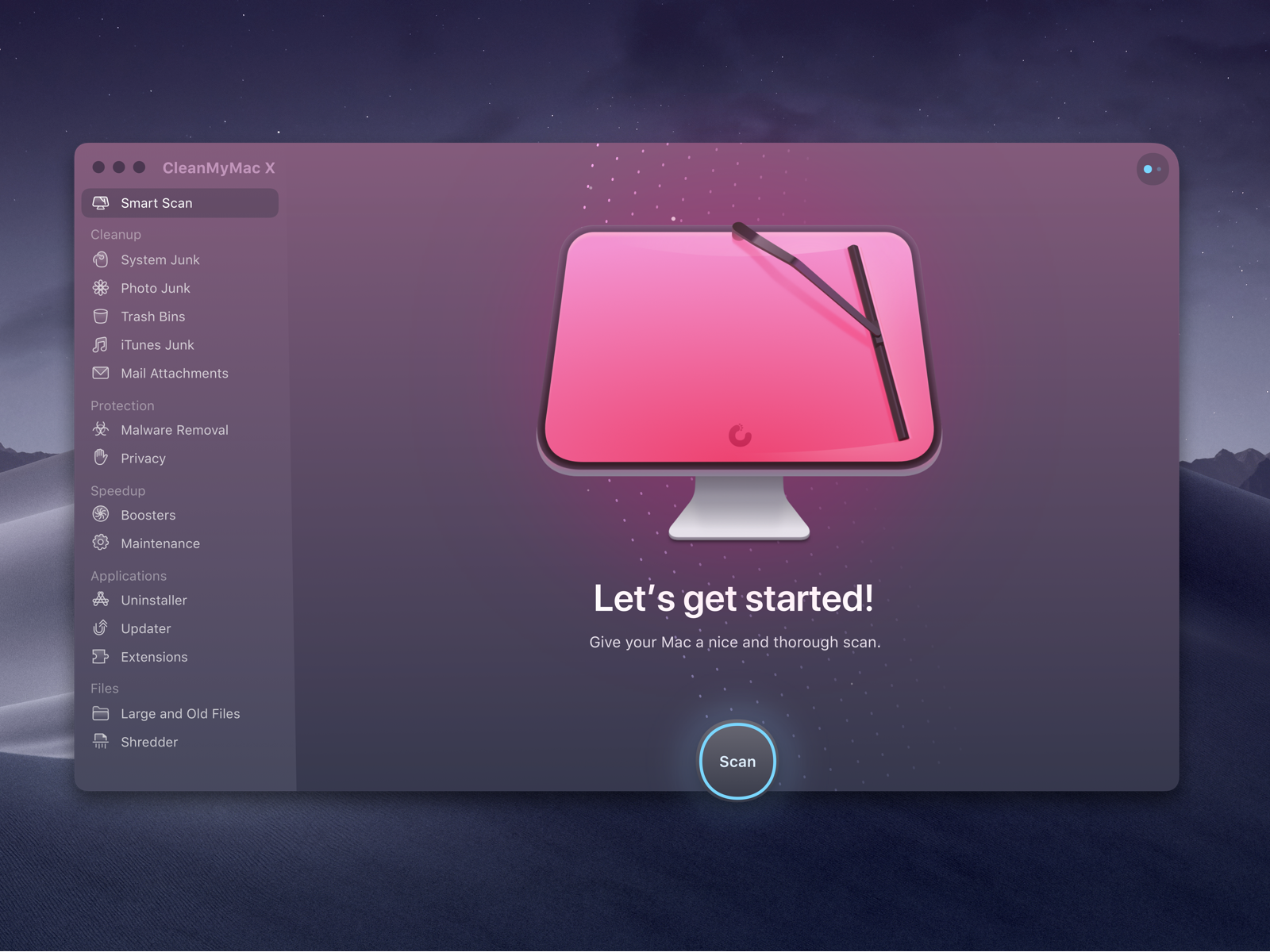Image resolution: width=1270 pixels, height=952 pixels.
Task: Click the Applications section heading
Action: (x=129, y=575)
